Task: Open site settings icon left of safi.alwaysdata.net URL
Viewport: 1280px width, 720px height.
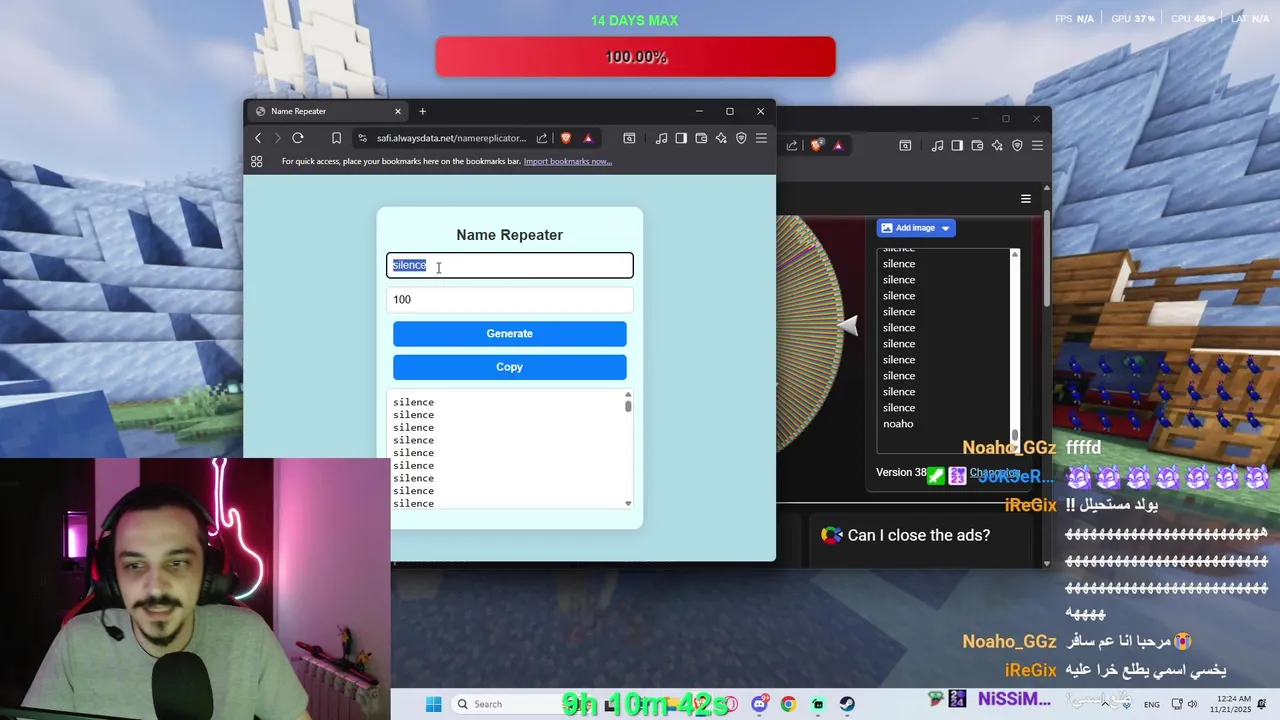Action: point(362,138)
